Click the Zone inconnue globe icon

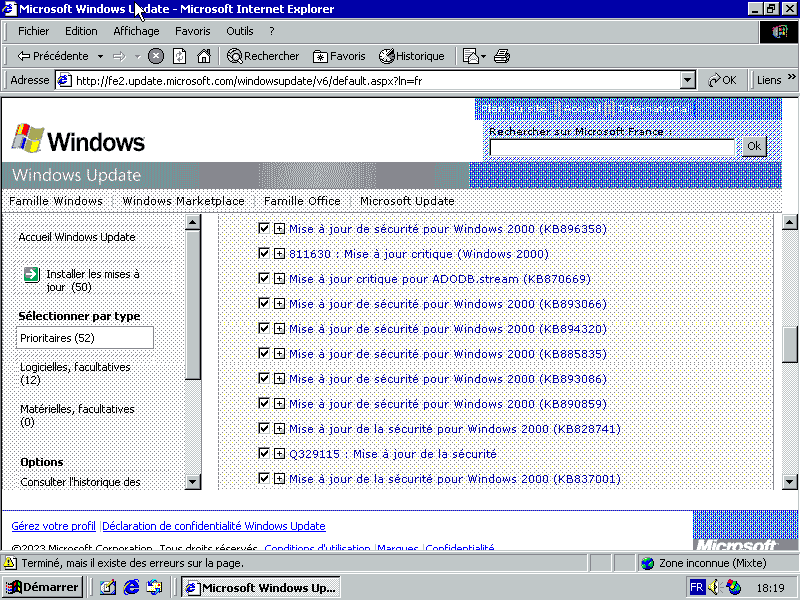pos(647,563)
